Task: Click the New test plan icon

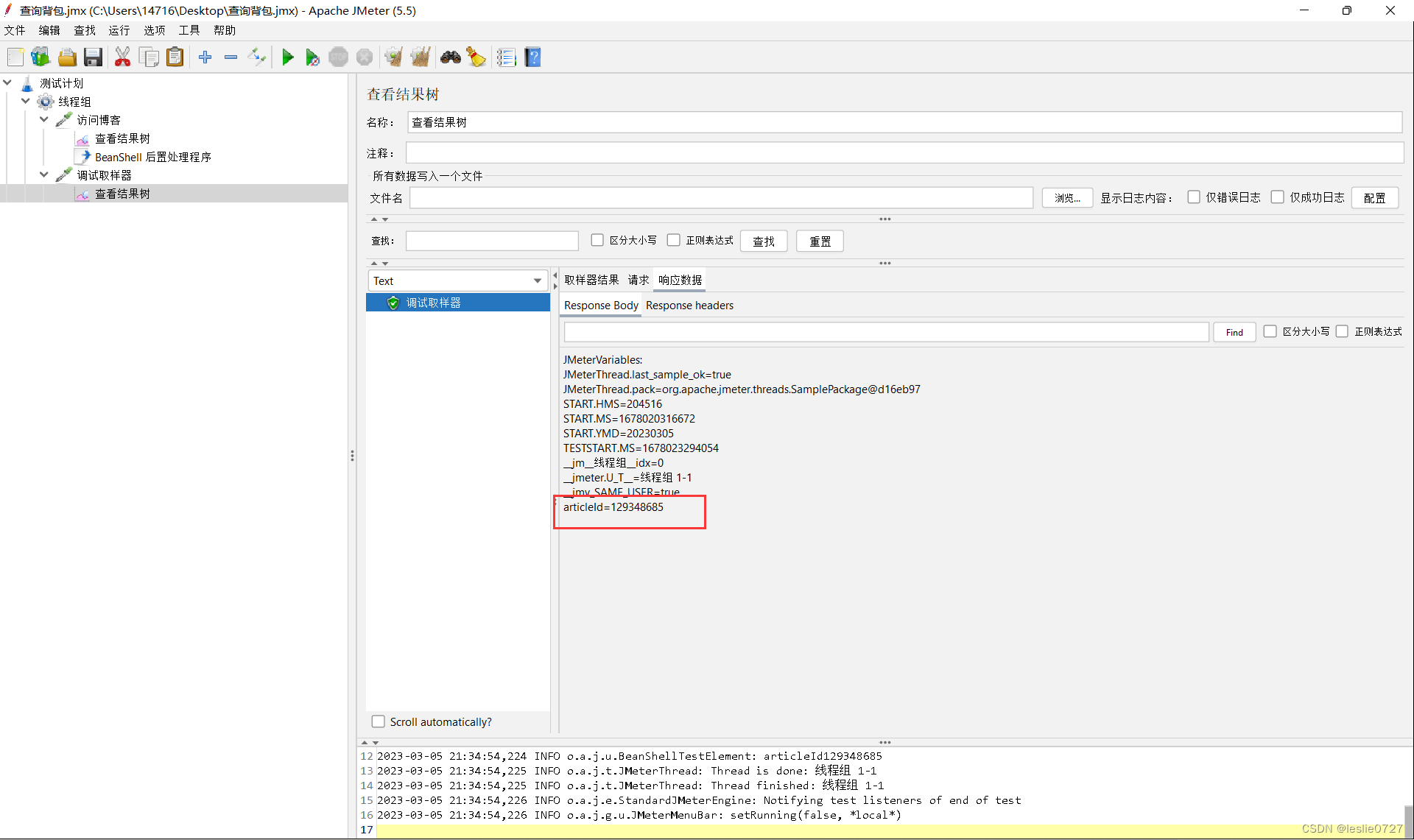Action: tap(15, 57)
